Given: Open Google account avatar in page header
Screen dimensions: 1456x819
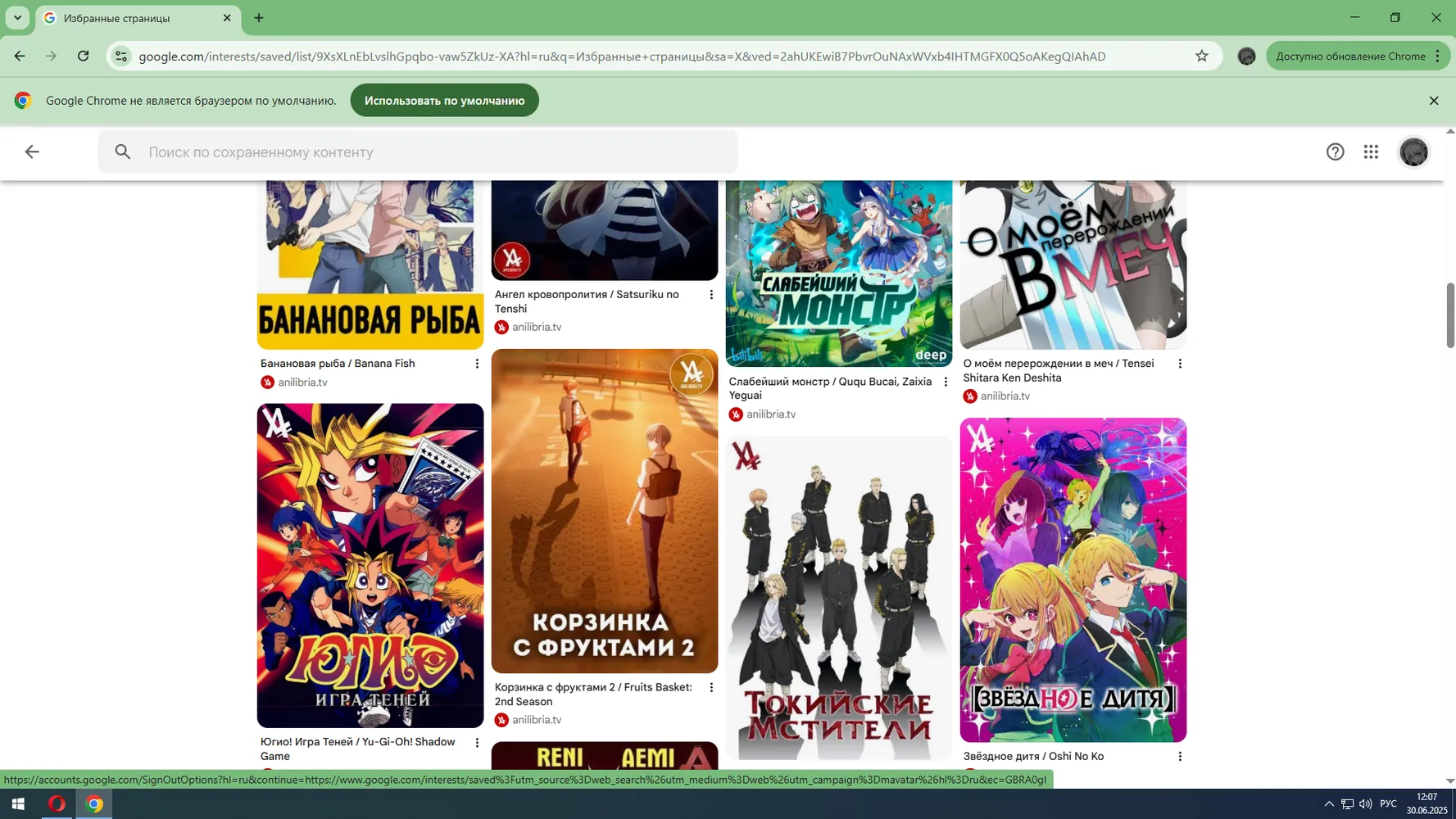Looking at the screenshot, I should 1413,152.
